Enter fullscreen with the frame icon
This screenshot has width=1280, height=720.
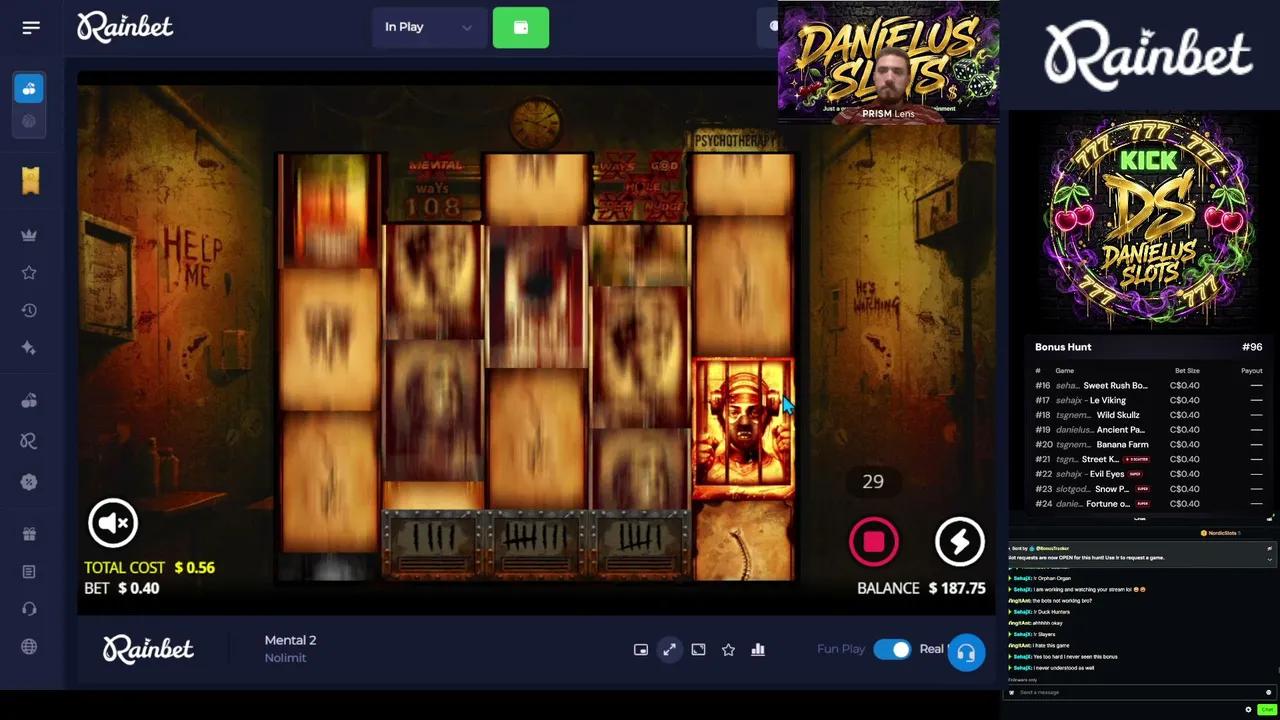(x=699, y=650)
